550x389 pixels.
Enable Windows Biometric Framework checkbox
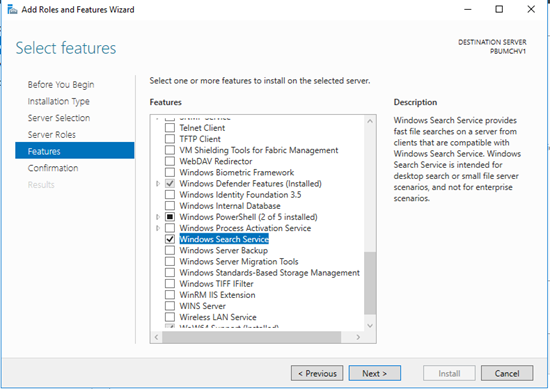point(170,173)
